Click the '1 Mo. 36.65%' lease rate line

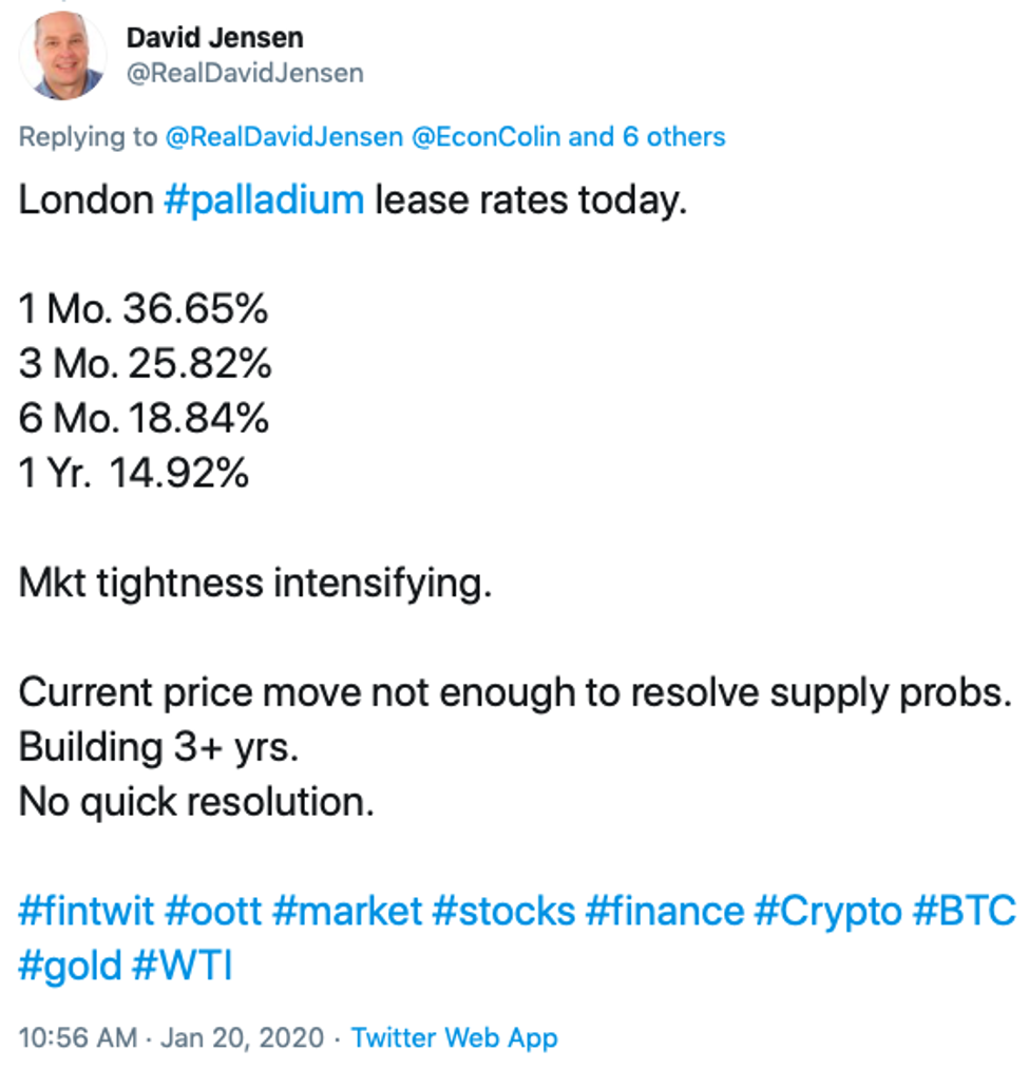coord(143,310)
